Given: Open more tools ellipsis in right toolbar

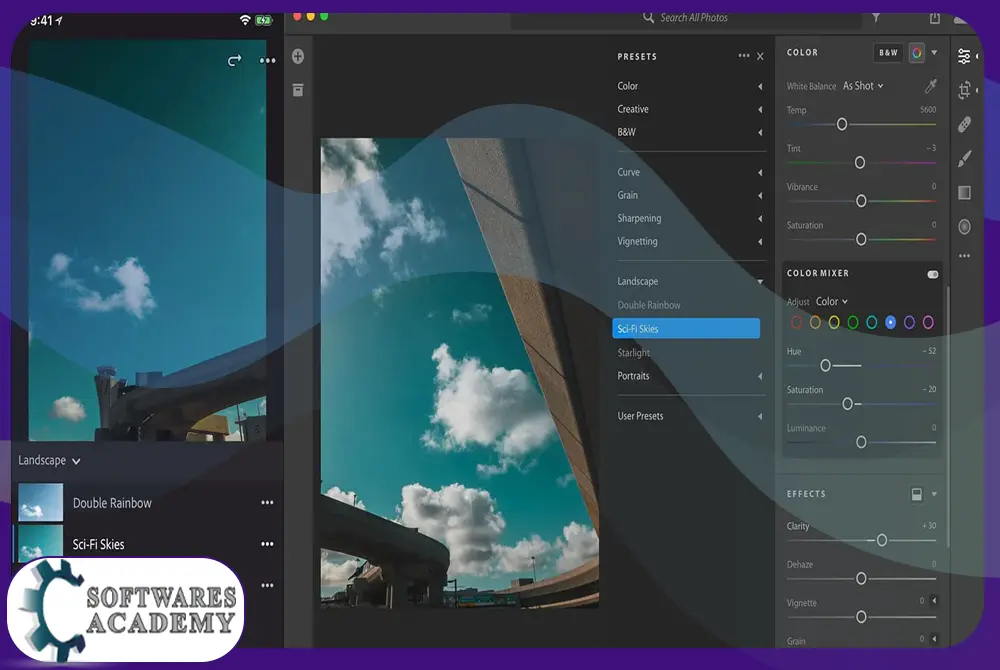Looking at the screenshot, I should pos(964,256).
